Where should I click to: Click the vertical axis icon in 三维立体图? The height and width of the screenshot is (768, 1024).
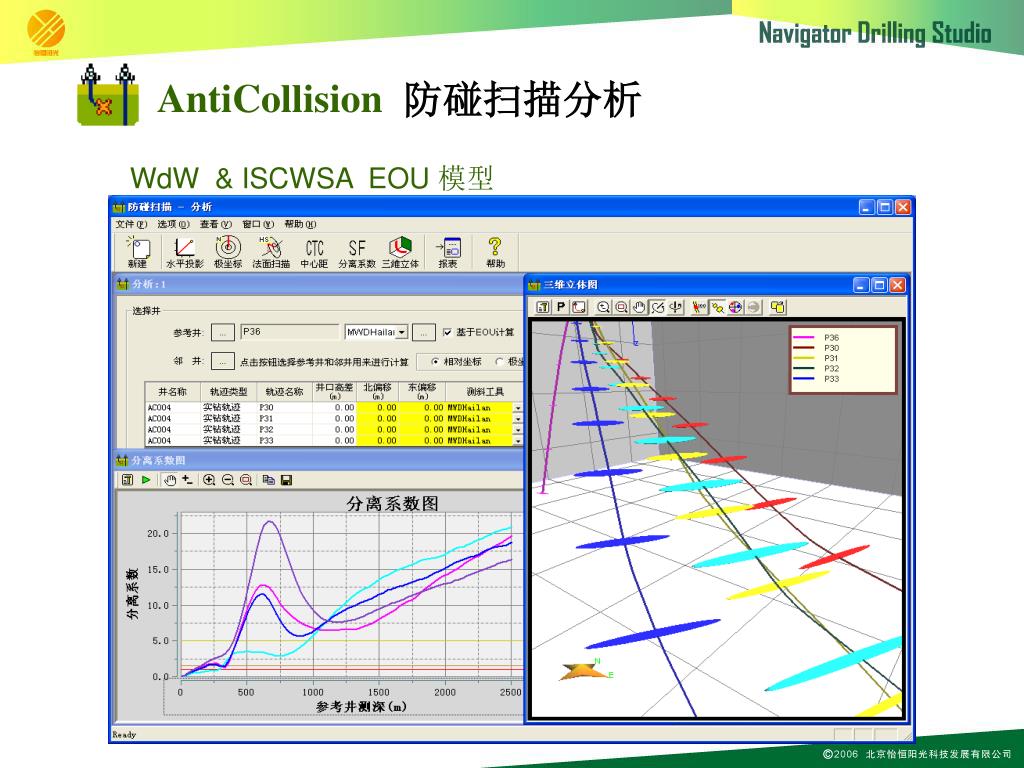click(x=676, y=307)
